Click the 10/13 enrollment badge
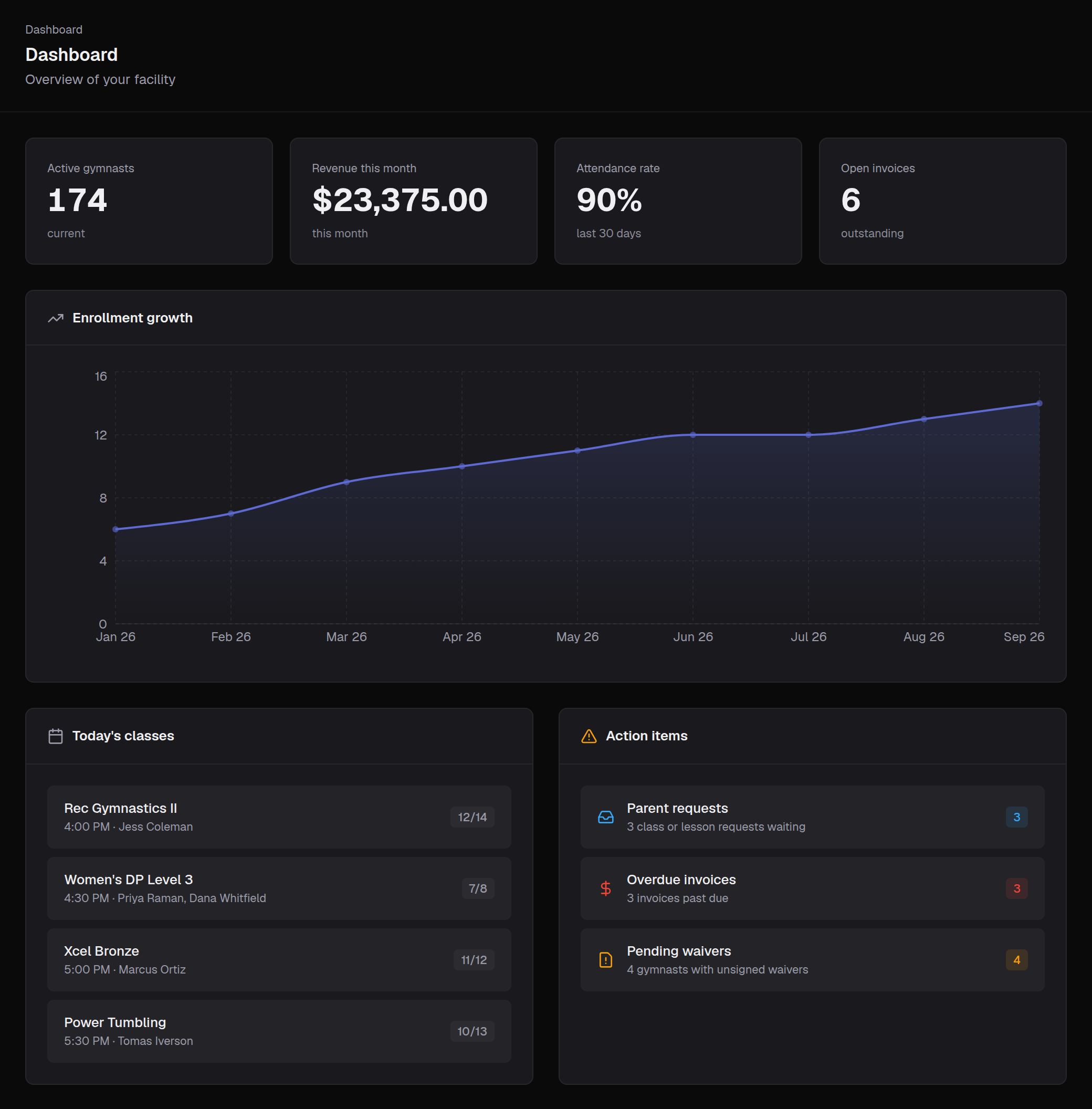 [x=472, y=1031]
